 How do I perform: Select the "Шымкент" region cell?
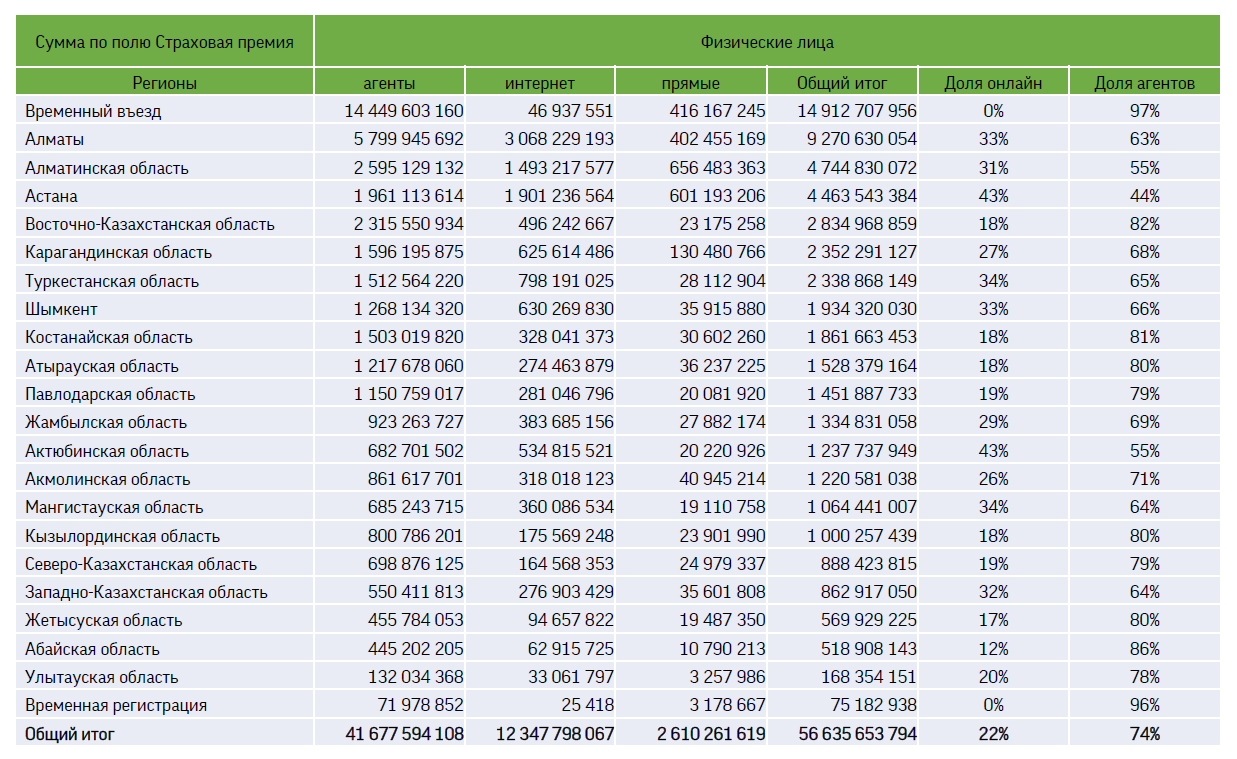point(62,309)
